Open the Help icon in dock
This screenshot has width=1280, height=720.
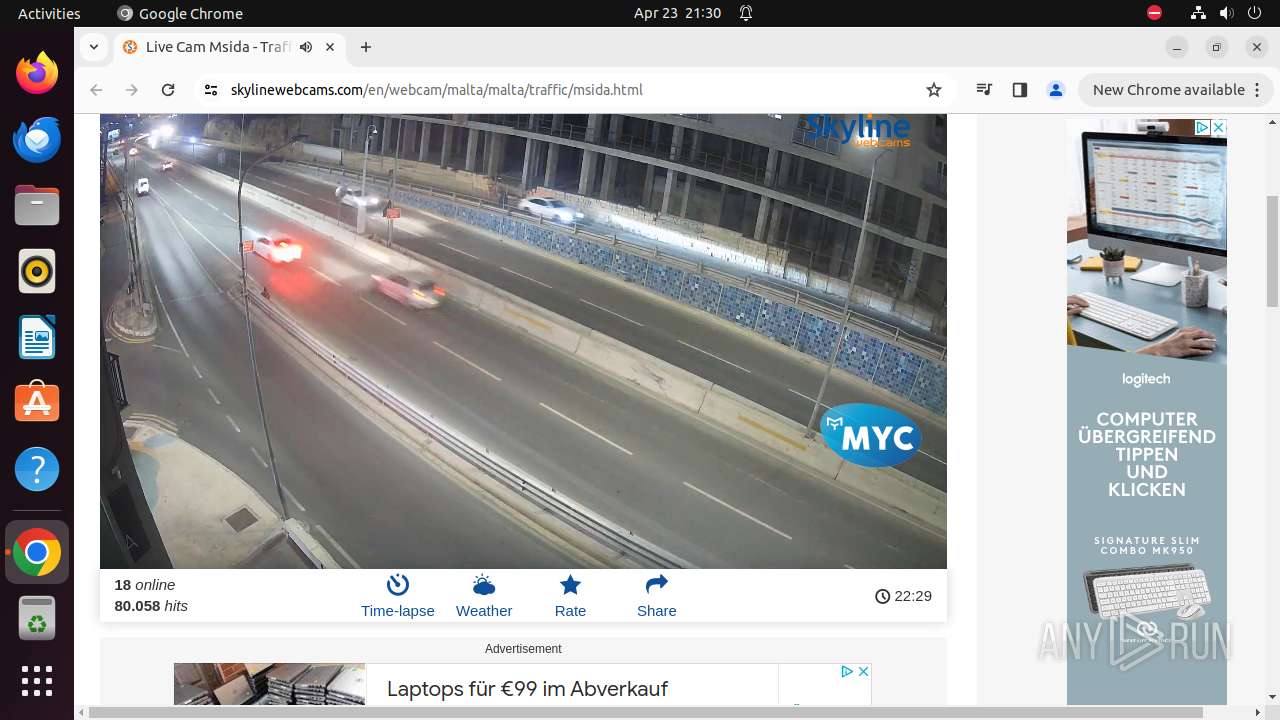tap(37, 470)
